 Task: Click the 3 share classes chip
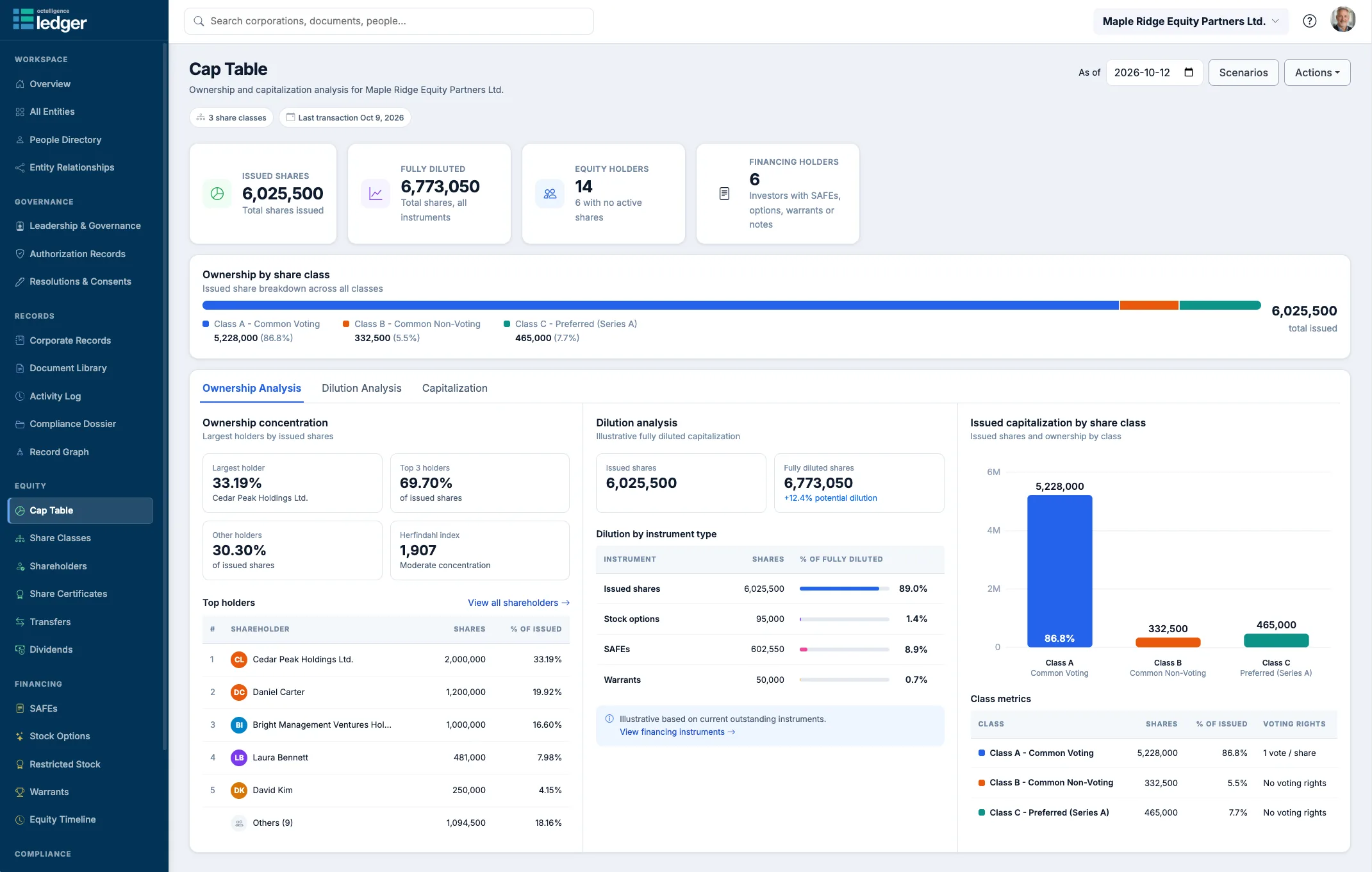[x=231, y=117]
